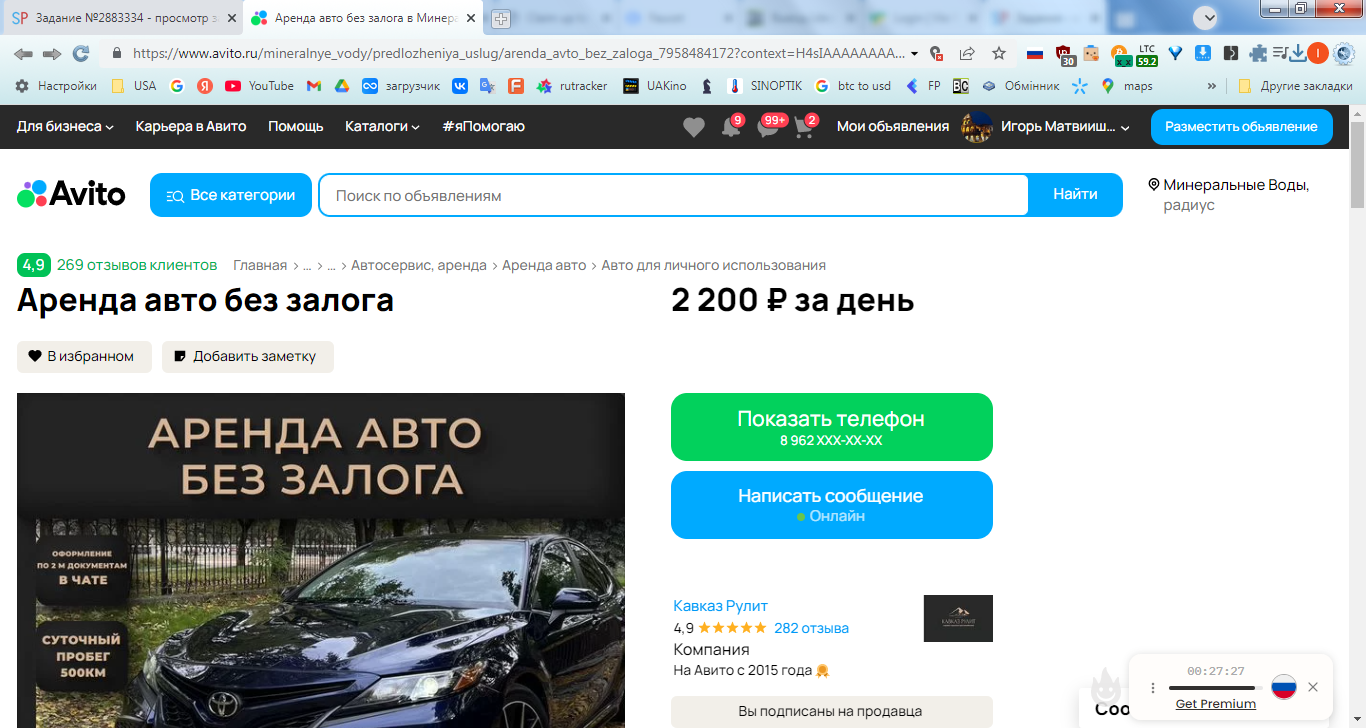The height and width of the screenshot is (728, 1366).
Task: Open a new browser tab
Action: point(502,18)
